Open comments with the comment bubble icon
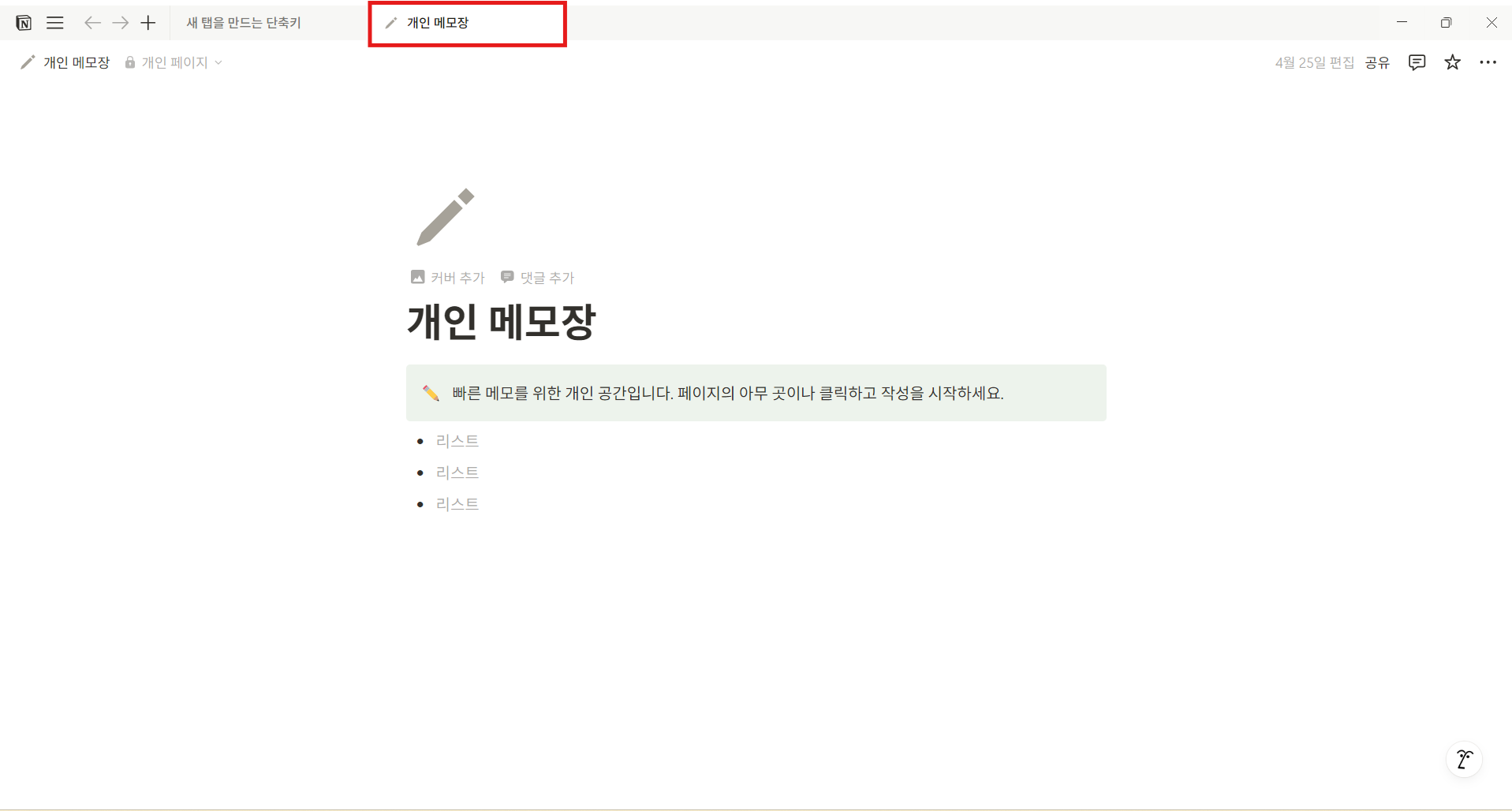 coord(1417,62)
